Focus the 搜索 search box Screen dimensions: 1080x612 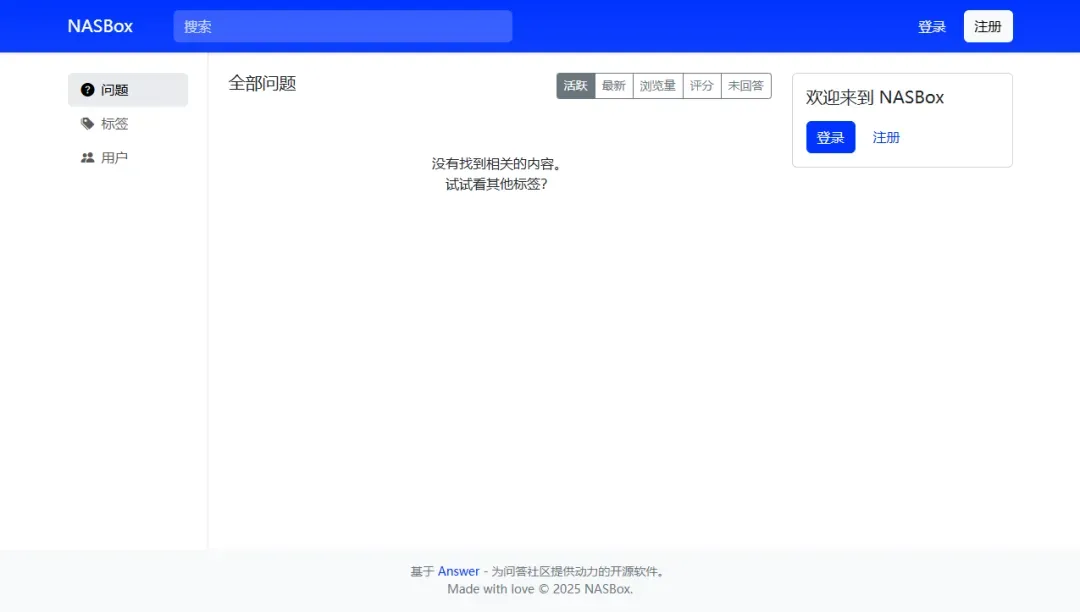click(x=343, y=26)
